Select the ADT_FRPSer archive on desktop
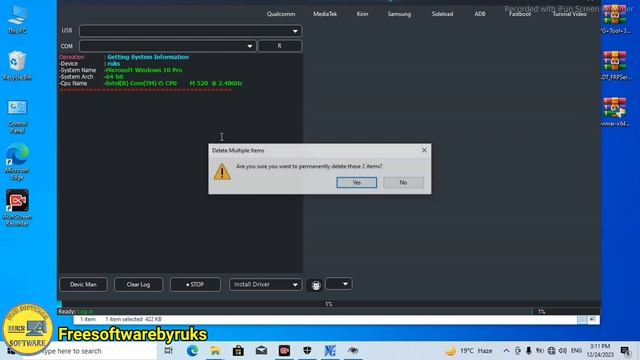This screenshot has height=360, width=640. [x=616, y=65]
